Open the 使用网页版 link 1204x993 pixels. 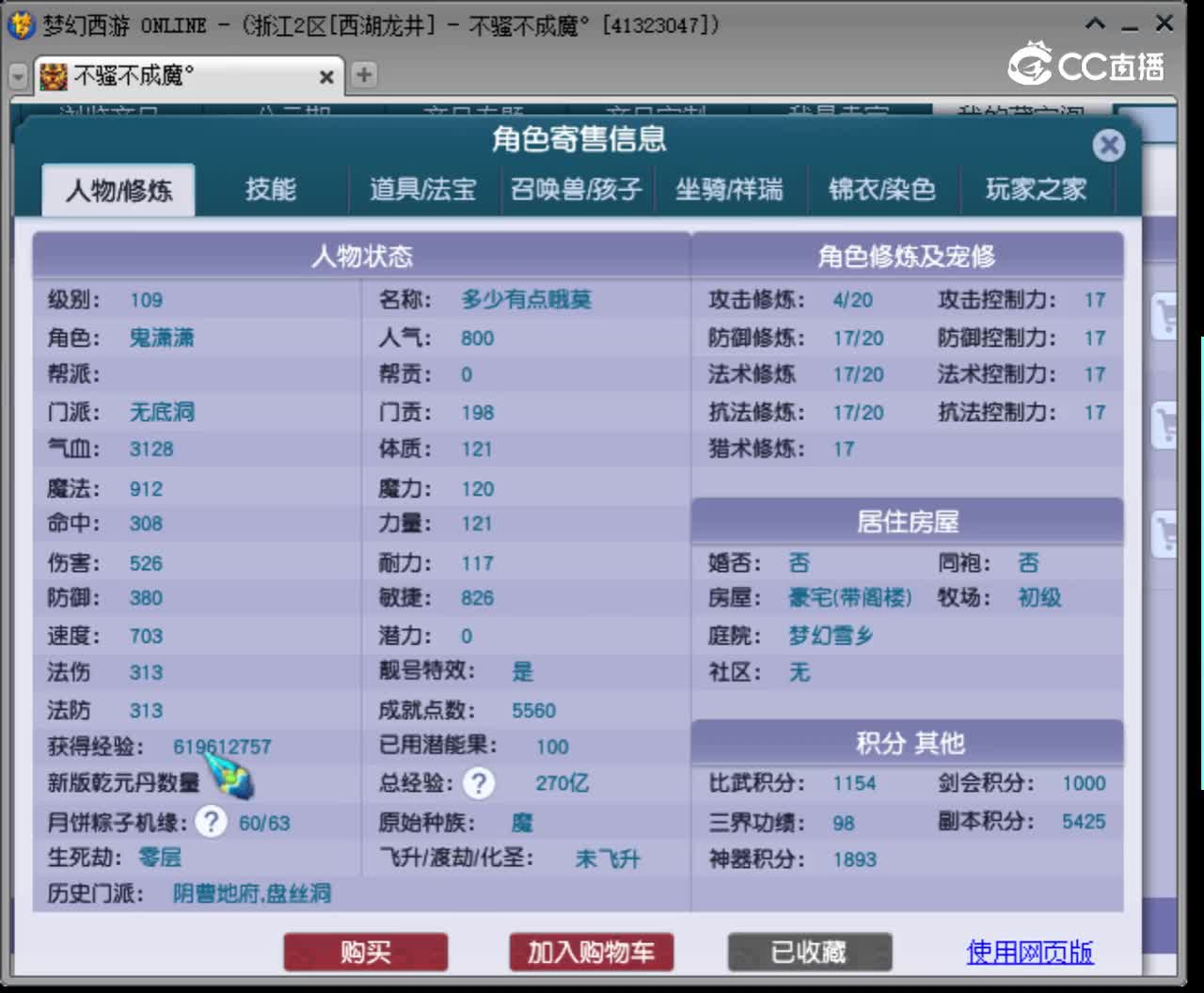[1030, 953]
